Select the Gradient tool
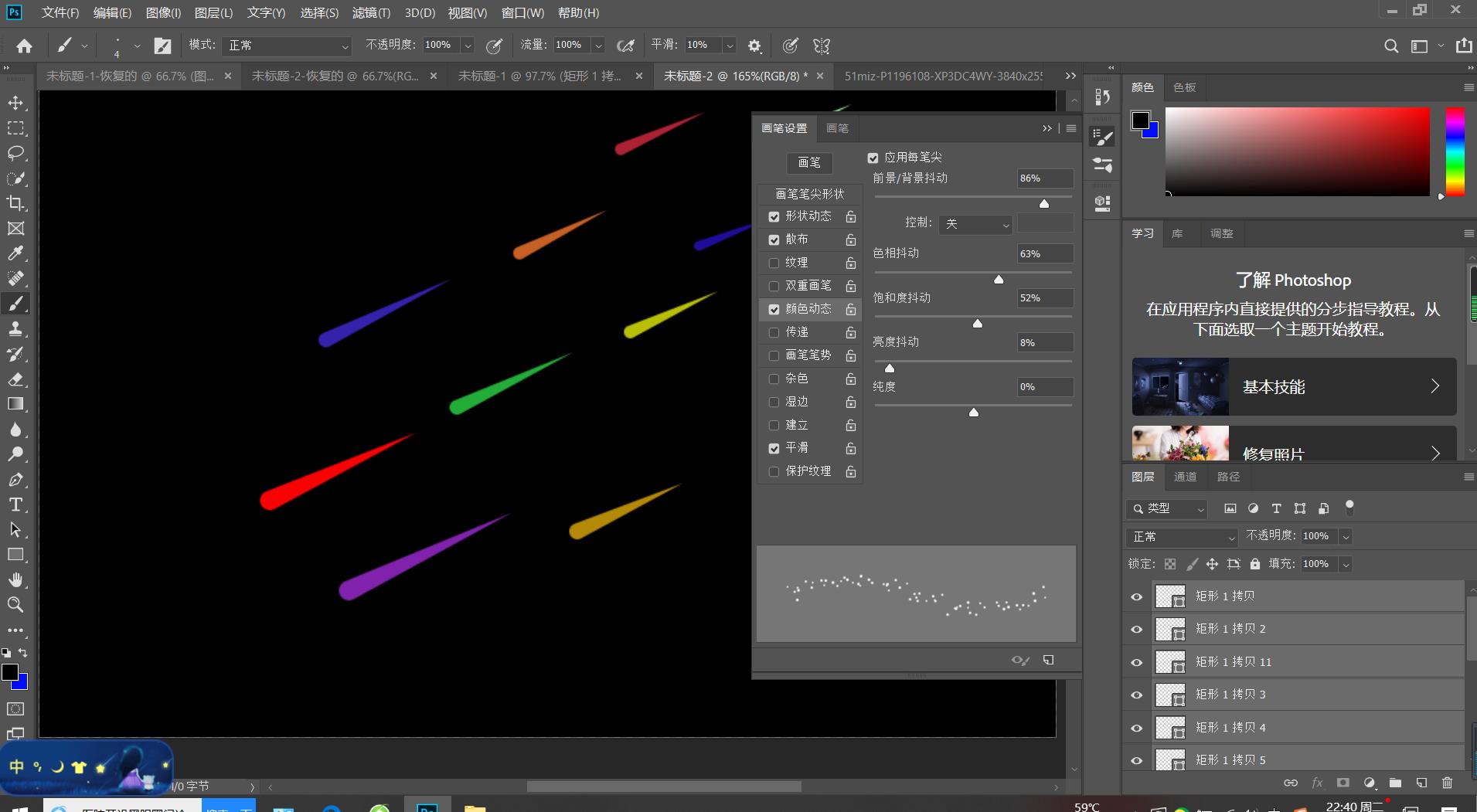This screenshot has width=1477, height=812. pyautogui.click(x=15, y=404)
